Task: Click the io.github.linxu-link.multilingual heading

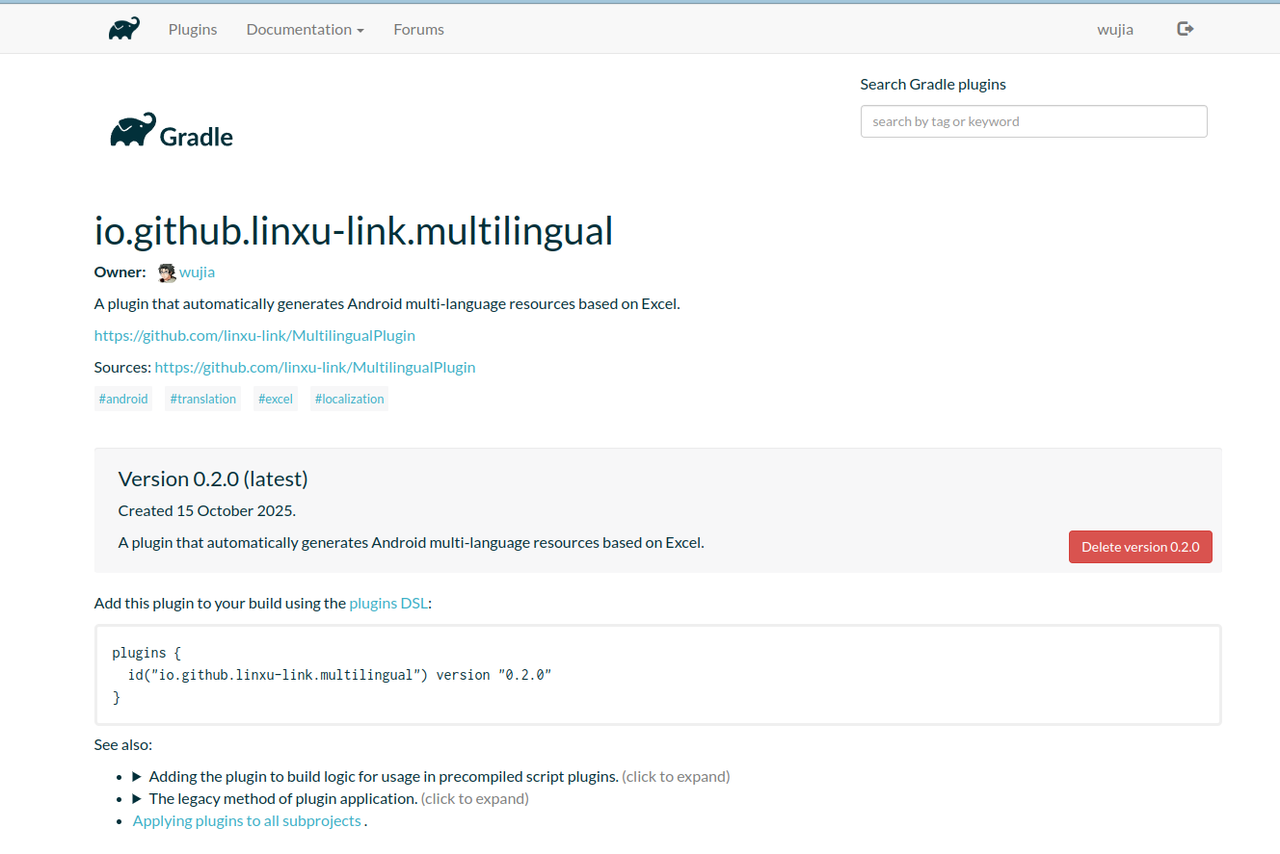Action: (x=354, y=231)
